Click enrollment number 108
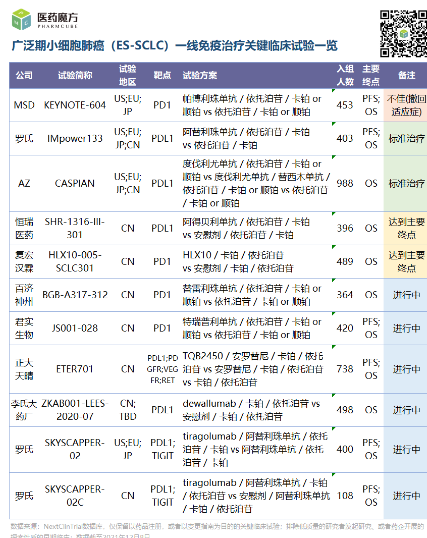This screenshot has width=427, height=538. (345, 495)
